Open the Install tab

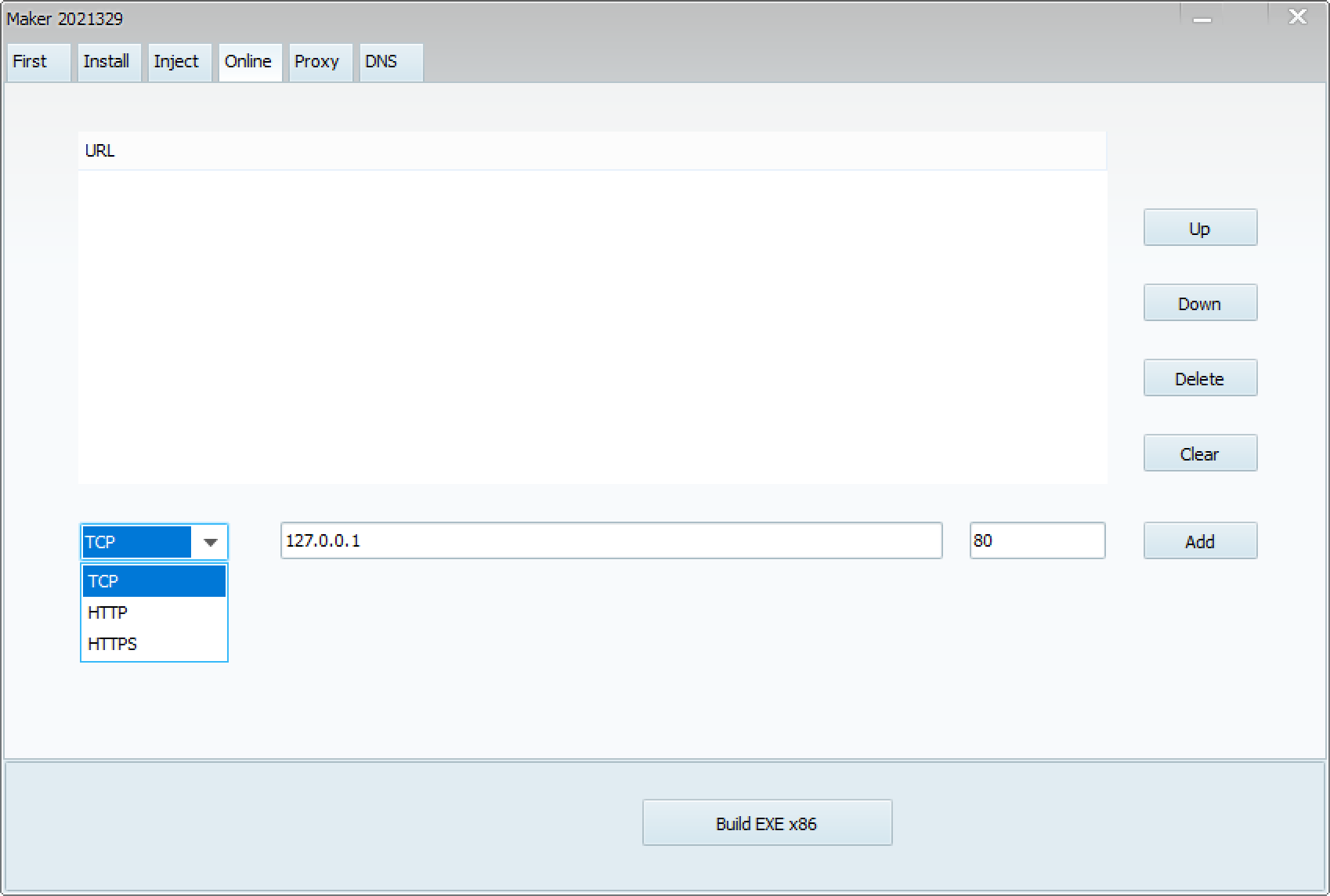pyautogui.click(x=107, y=62)
